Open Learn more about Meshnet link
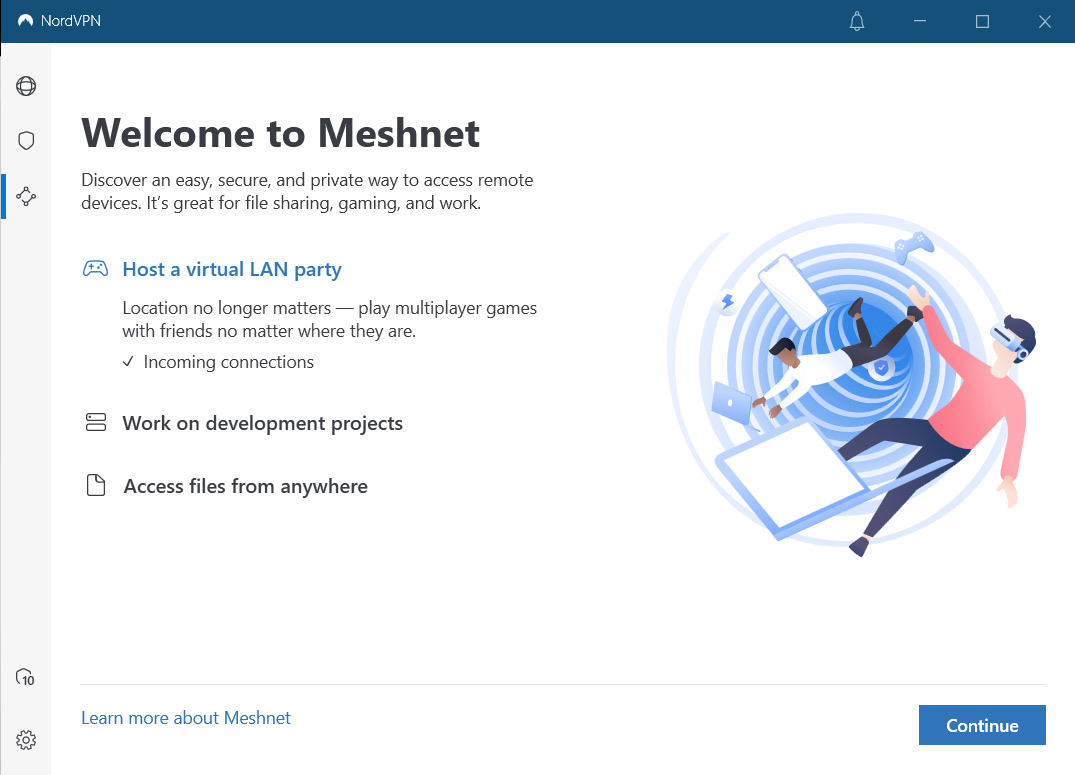Screen dimensions: 1075x775 186,718
